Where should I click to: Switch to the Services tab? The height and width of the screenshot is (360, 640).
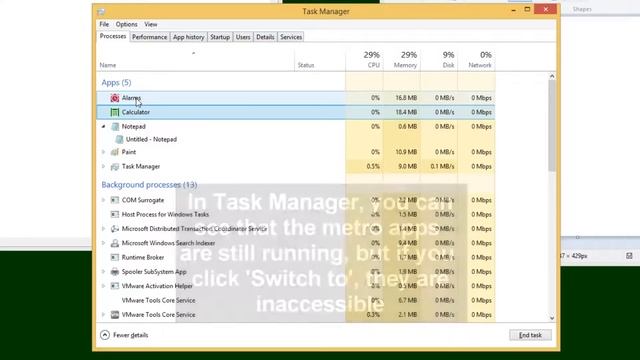(x=291, y=37)
